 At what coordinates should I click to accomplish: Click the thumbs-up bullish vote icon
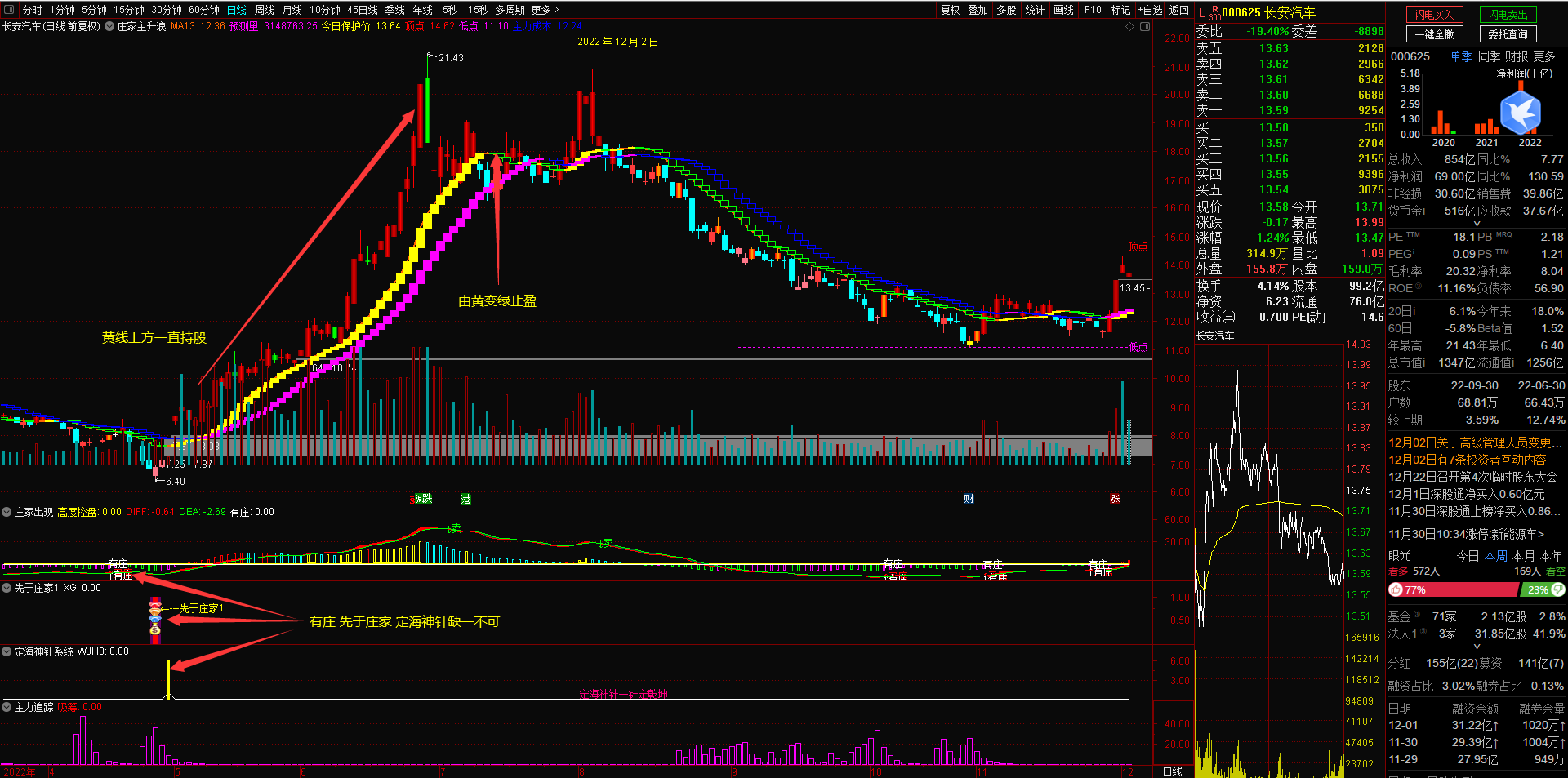click(x=1396, y=589)
